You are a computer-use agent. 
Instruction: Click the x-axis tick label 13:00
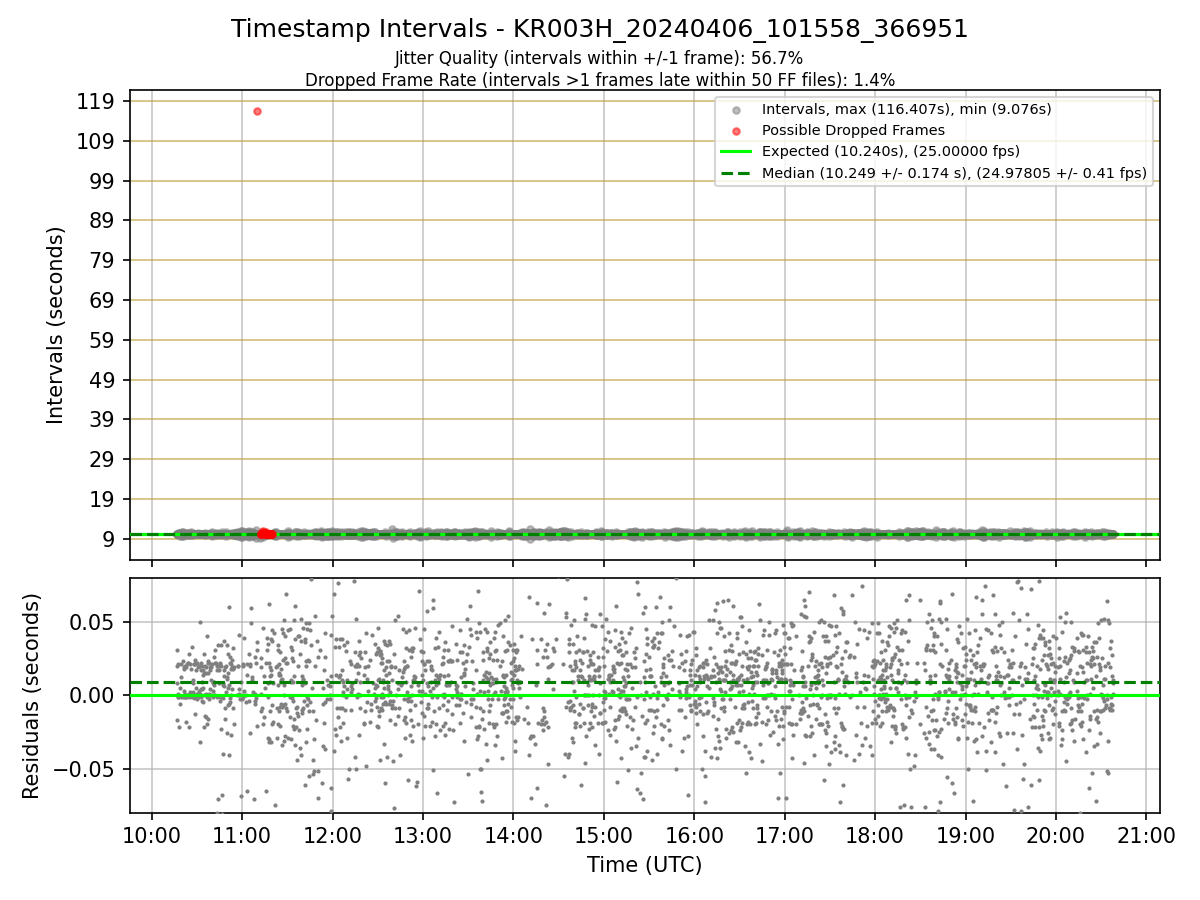(x=423, y=834)
